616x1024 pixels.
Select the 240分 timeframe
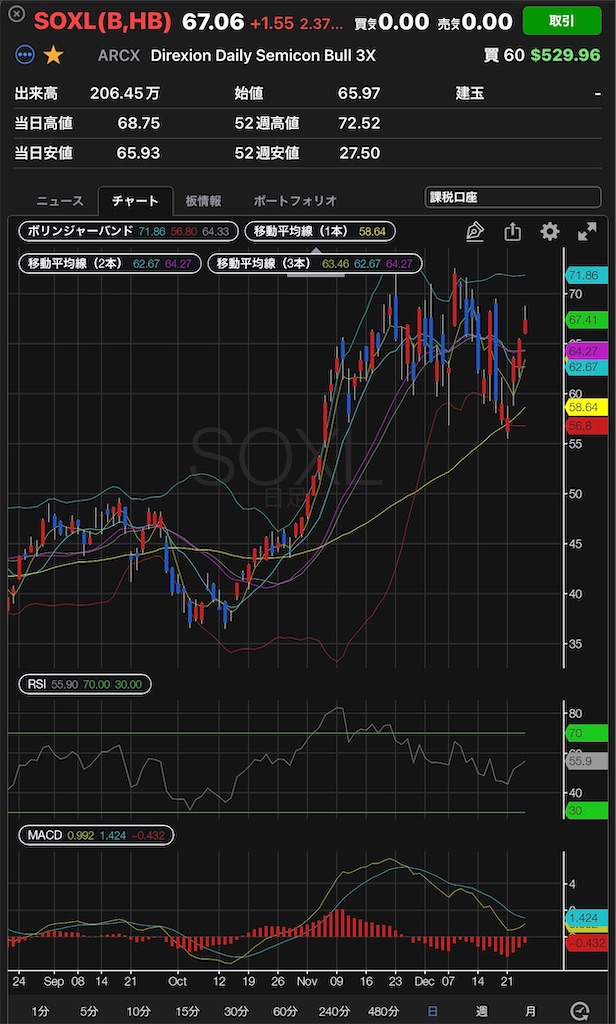click(x=334, y=1012)
